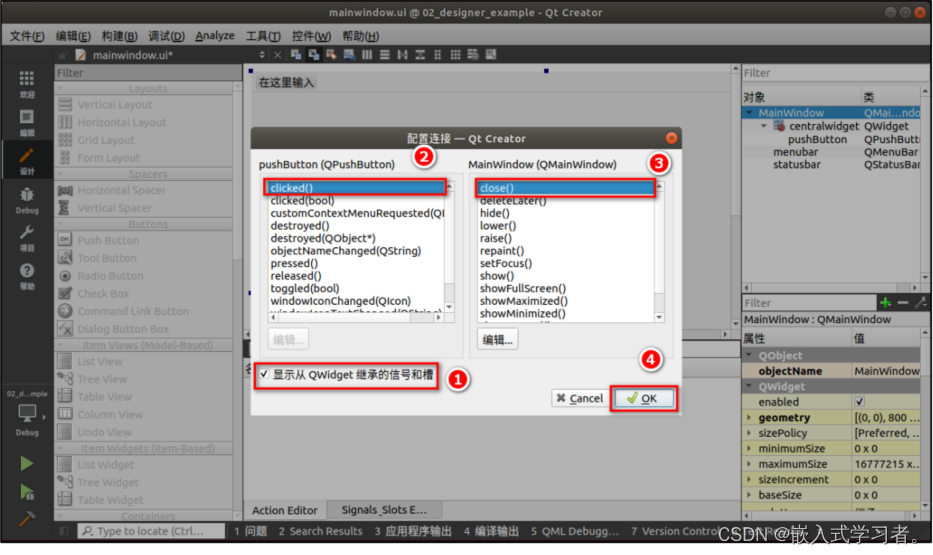Click the green Run button
The width and height of the screenshot is (933, 555).
coord(27,463)
